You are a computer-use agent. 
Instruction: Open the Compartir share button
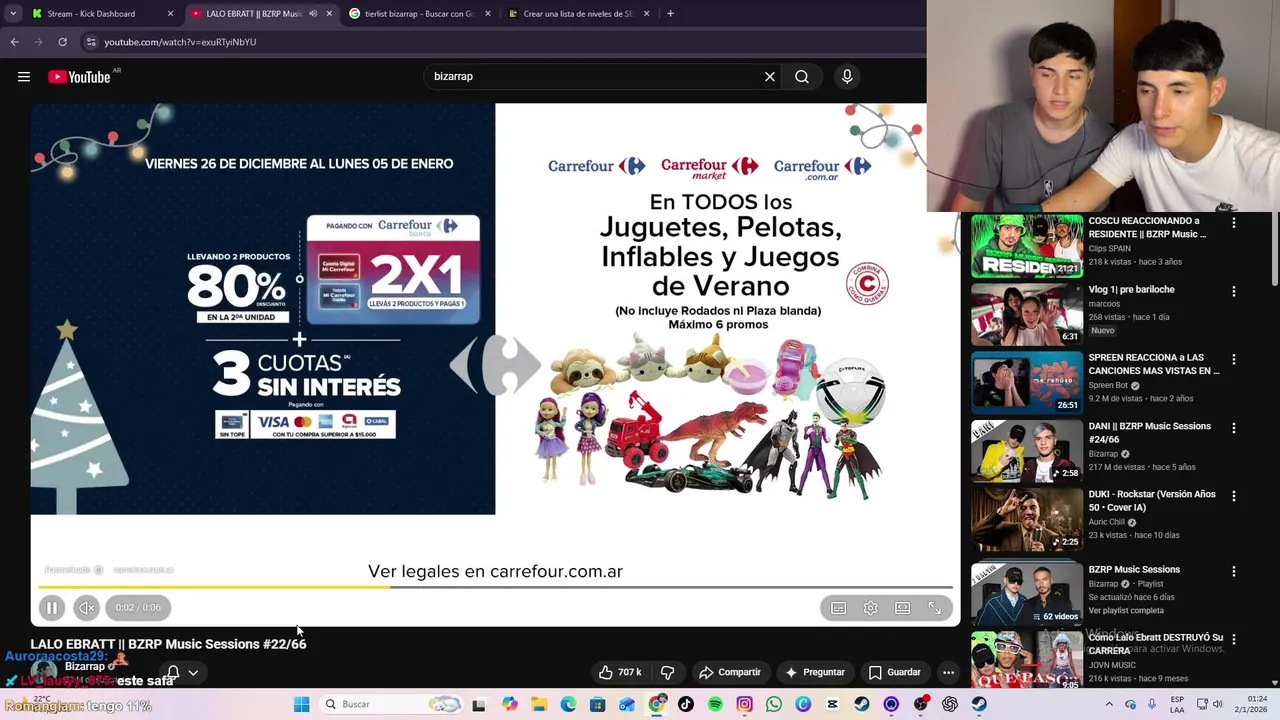pyautogui.click(x=730, y=672)
